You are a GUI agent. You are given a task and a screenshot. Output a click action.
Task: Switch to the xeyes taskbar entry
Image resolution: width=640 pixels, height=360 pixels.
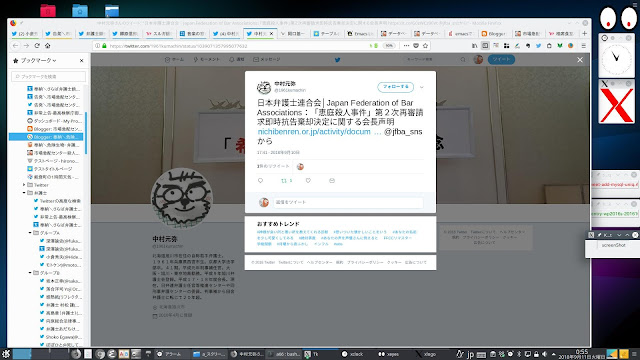coord(390,354)
